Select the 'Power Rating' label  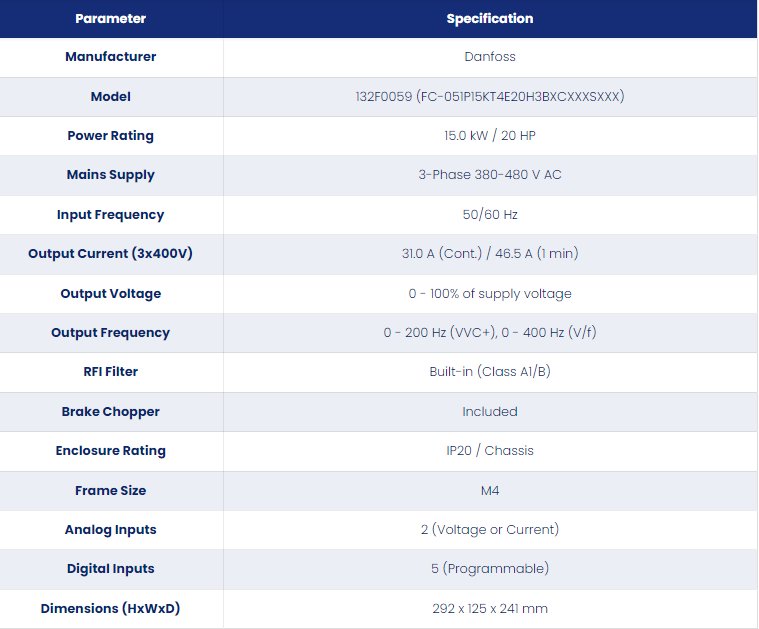(x=110, y=136)
